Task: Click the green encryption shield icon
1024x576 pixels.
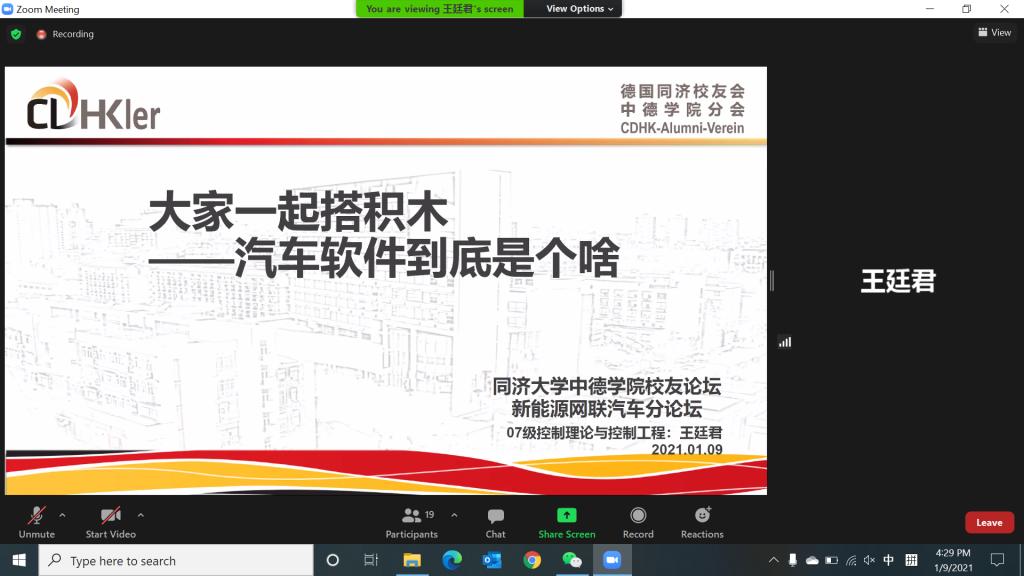Action: pyautogui.click(x=16, y=34)
